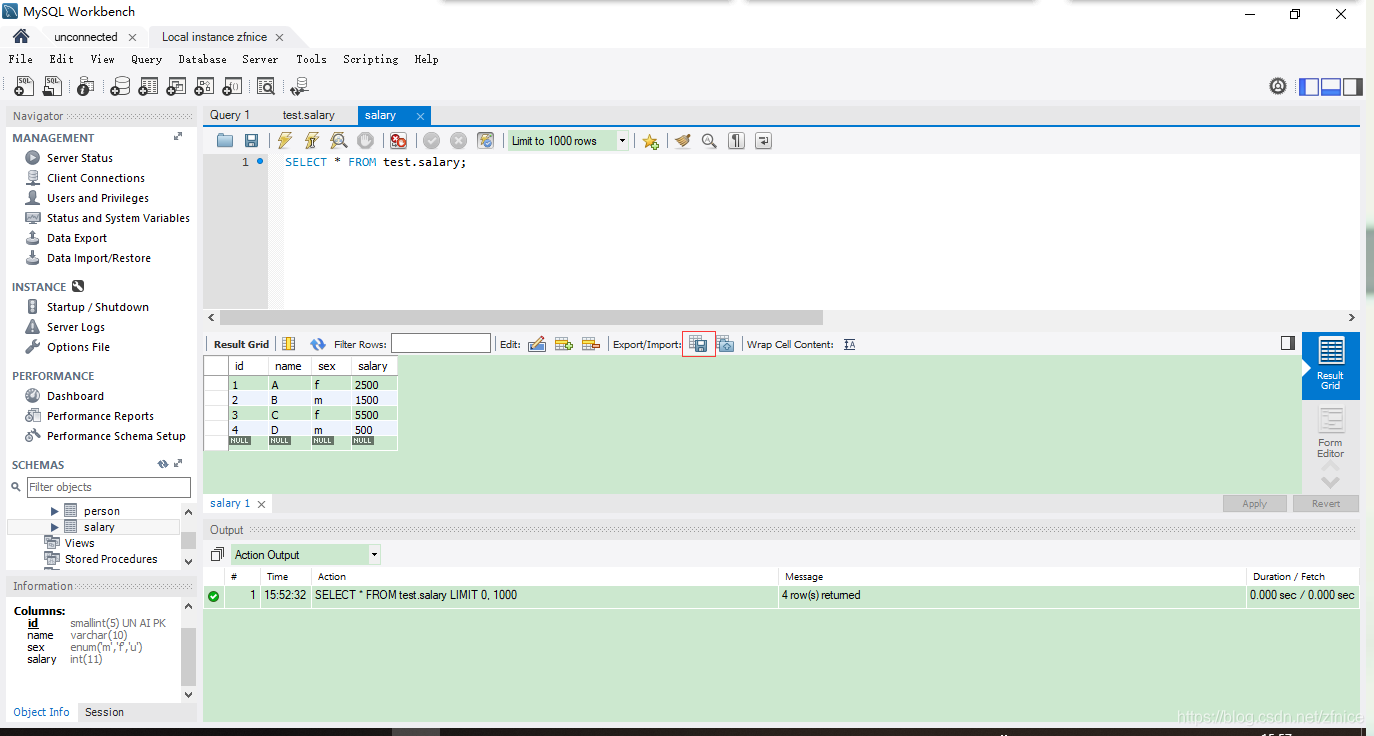Open Users and Privileges
This screenshot has height=736, width=1374.
click(x=98, y=198)
